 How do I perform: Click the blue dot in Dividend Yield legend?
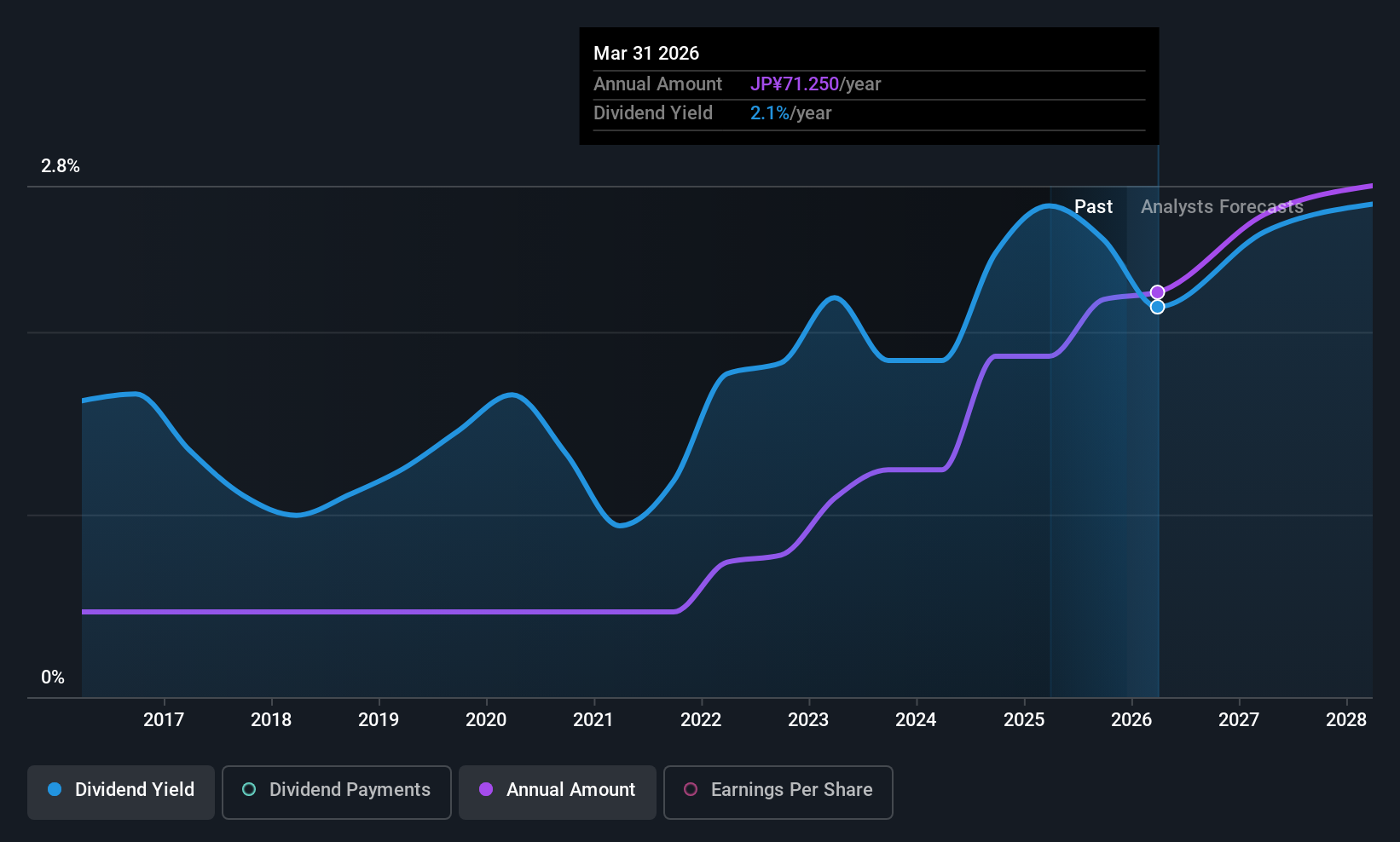coord(55,790)
